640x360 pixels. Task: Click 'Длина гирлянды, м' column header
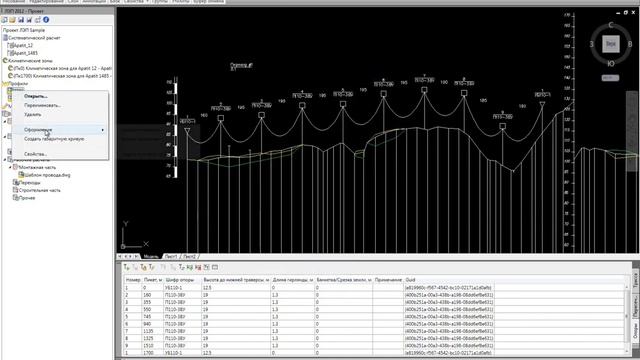coord(293,280)
